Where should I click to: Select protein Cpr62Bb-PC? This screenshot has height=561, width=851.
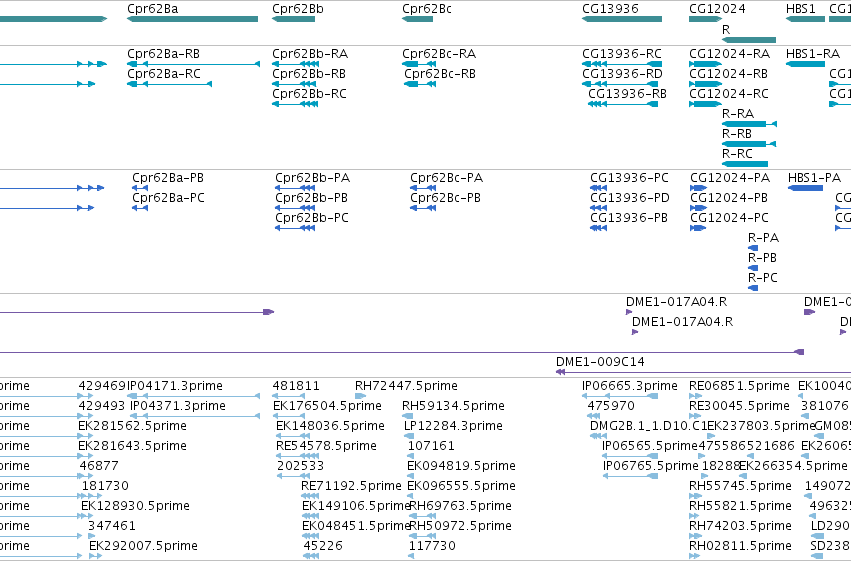click(295, 228)
